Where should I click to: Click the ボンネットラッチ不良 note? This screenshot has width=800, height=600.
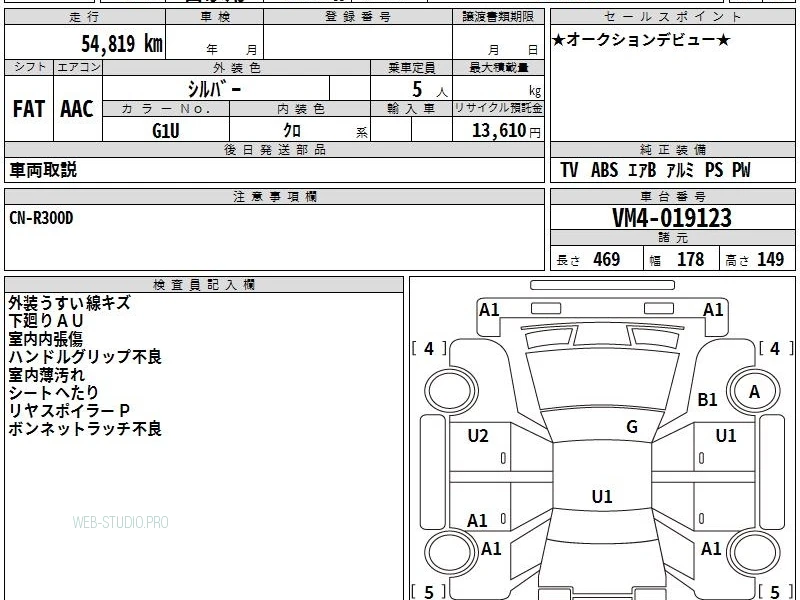click(85, 428)
